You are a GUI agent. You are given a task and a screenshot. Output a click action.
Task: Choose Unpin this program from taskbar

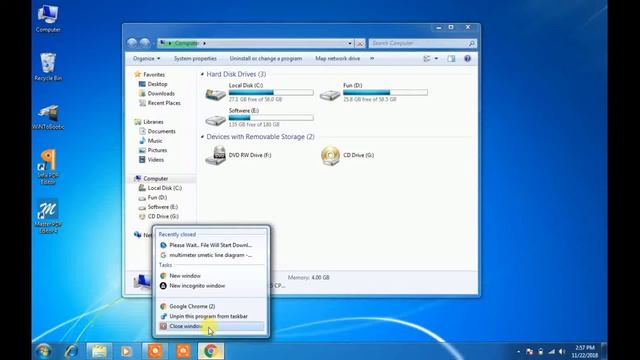click(x=211, y=316)
